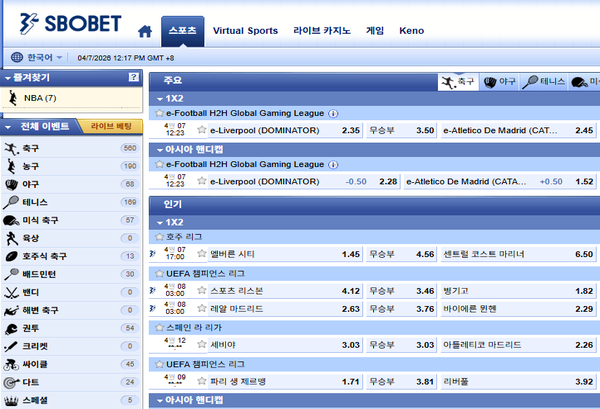Switch to Virtual Sports tab
Image resolution: width=600 pixels, height=409 pixels.
tap(245, 31)
